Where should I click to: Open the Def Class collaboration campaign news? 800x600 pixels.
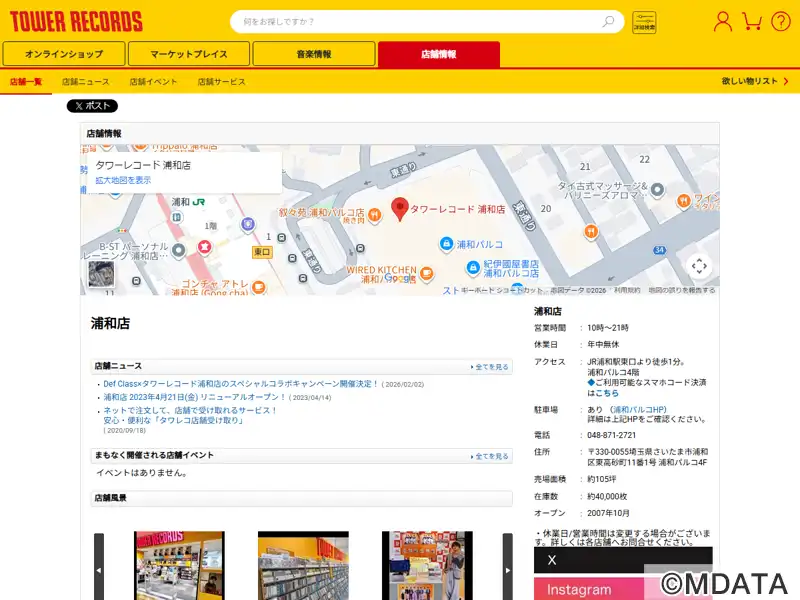click(241, 384)
